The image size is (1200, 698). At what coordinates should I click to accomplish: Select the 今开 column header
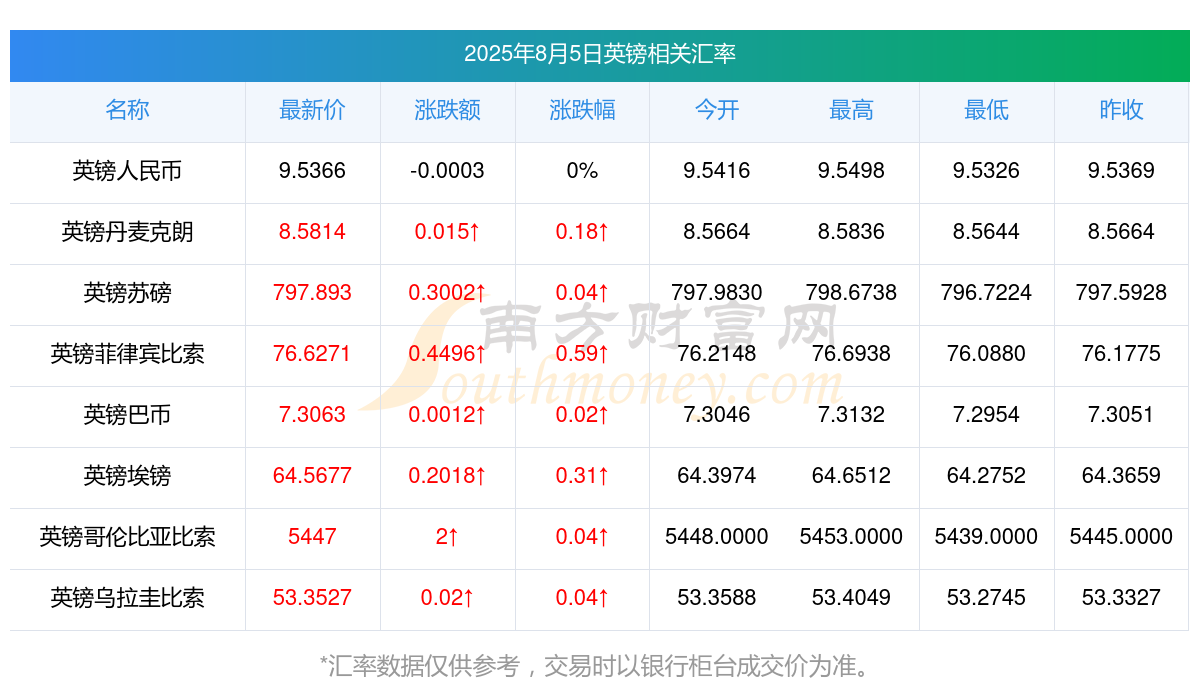(717, 110)
